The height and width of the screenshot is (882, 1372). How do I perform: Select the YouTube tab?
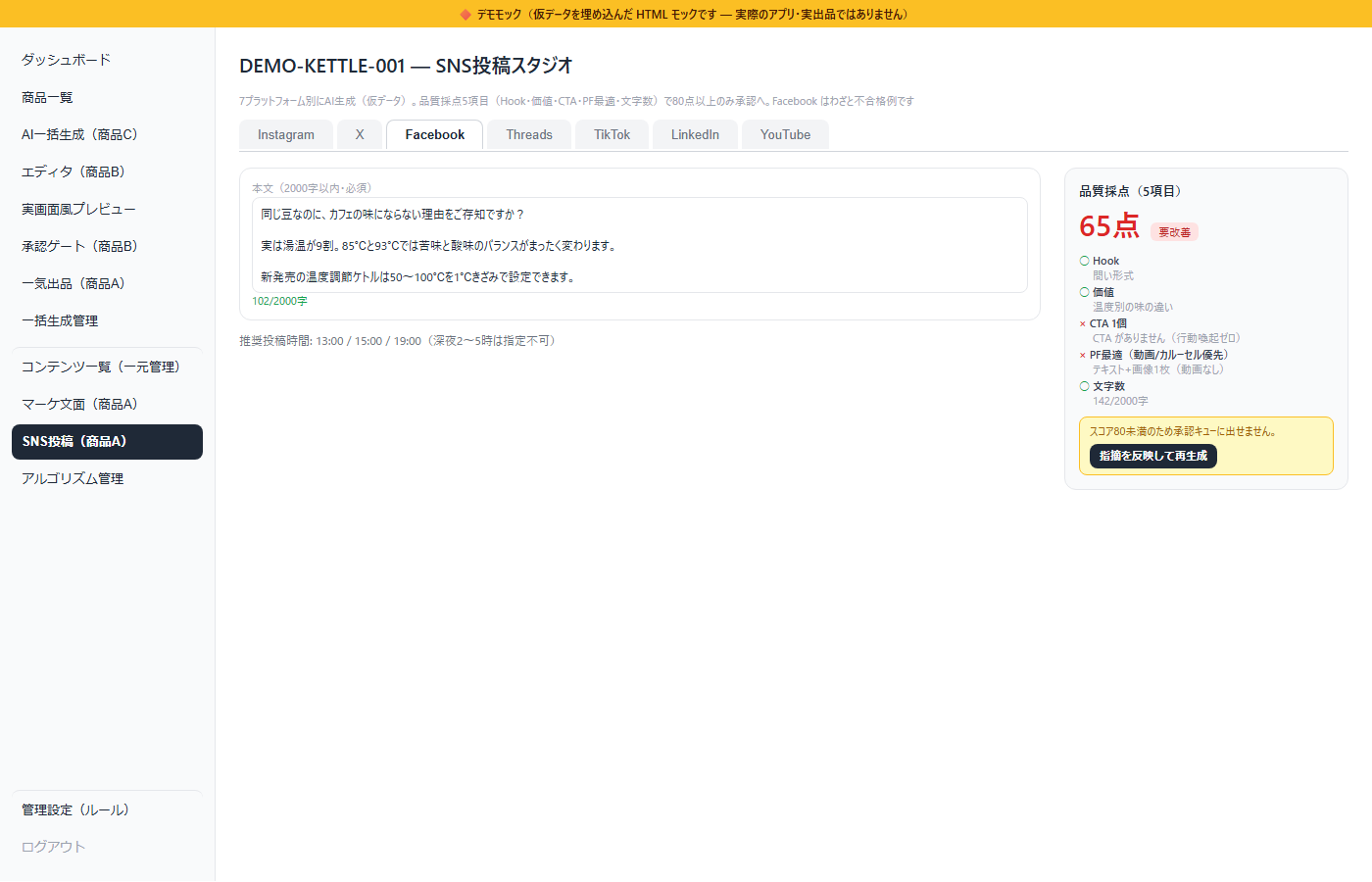(785, 135)
